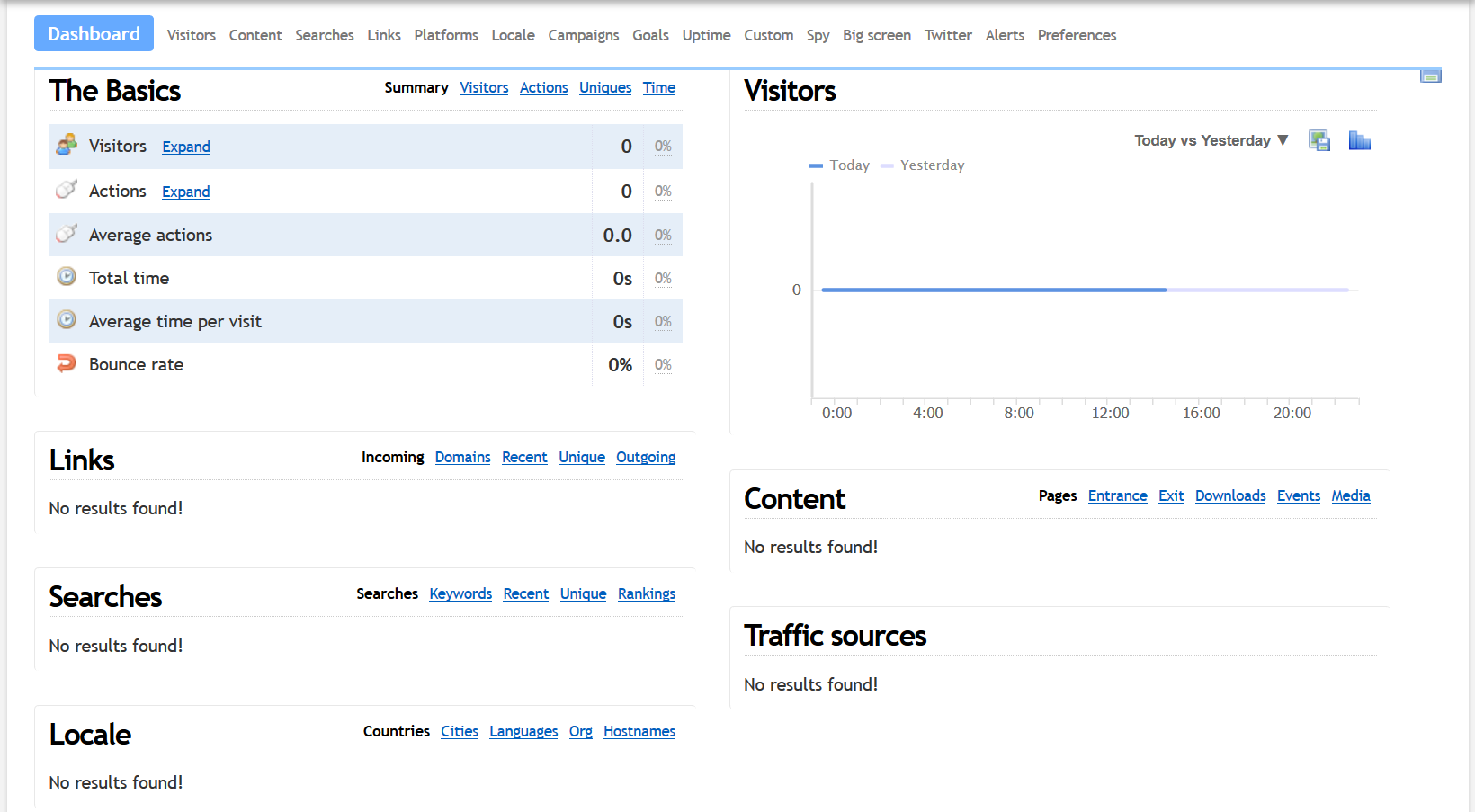This screenshot has height=812, width=1475.
Task: Show Recent in the Links panel
Action: 524,457
